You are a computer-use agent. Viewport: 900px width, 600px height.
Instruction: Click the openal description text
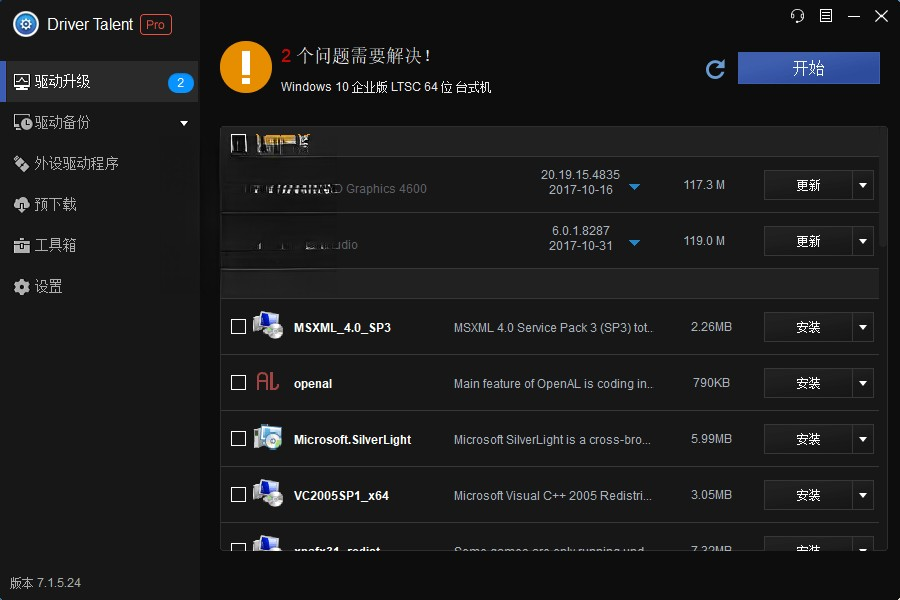553,384
